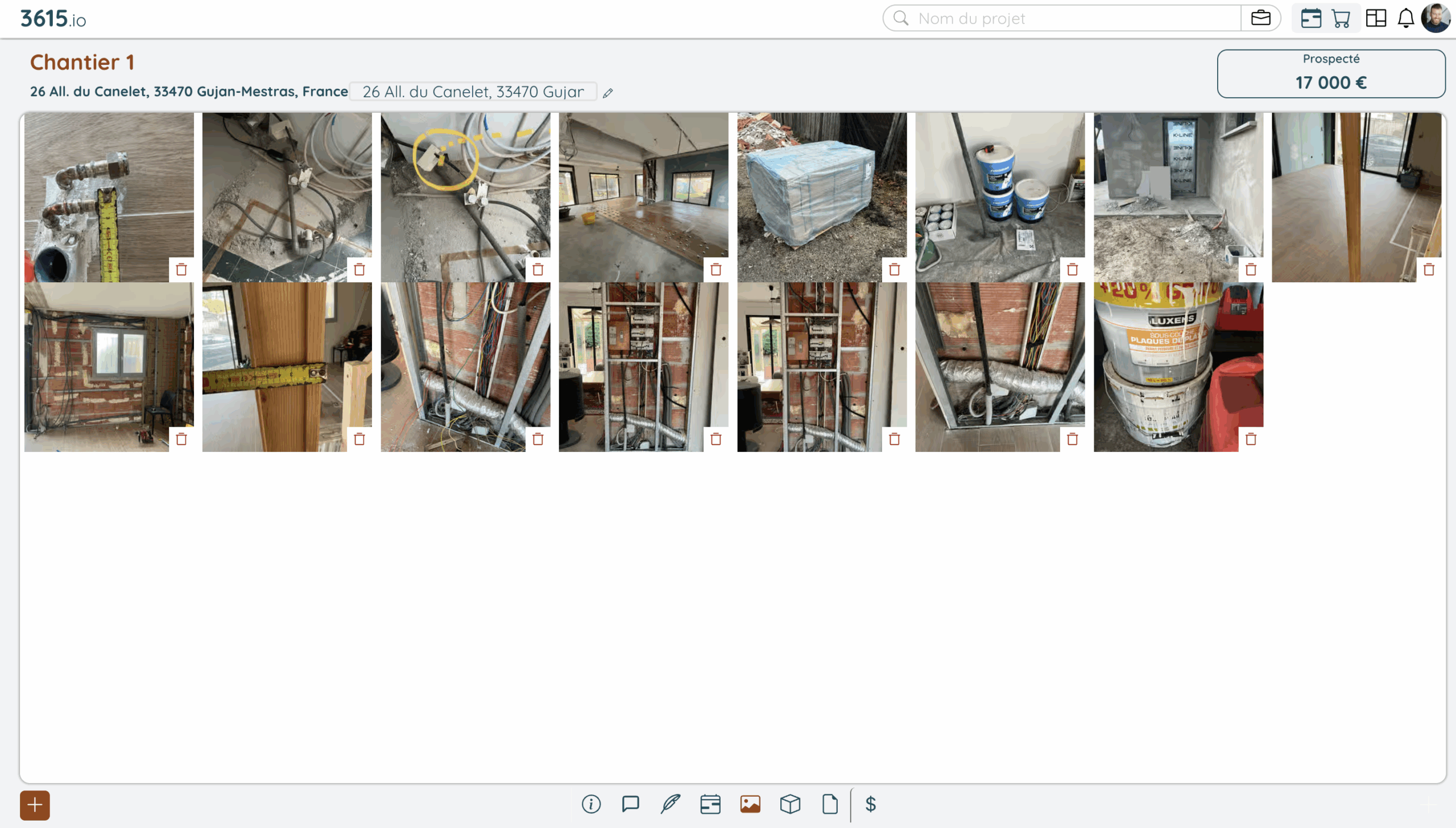The height and width of the screenshot is (828, 1456).
Task: Delete the copper pipe measurement photo
Action: (x=181, y=269)
